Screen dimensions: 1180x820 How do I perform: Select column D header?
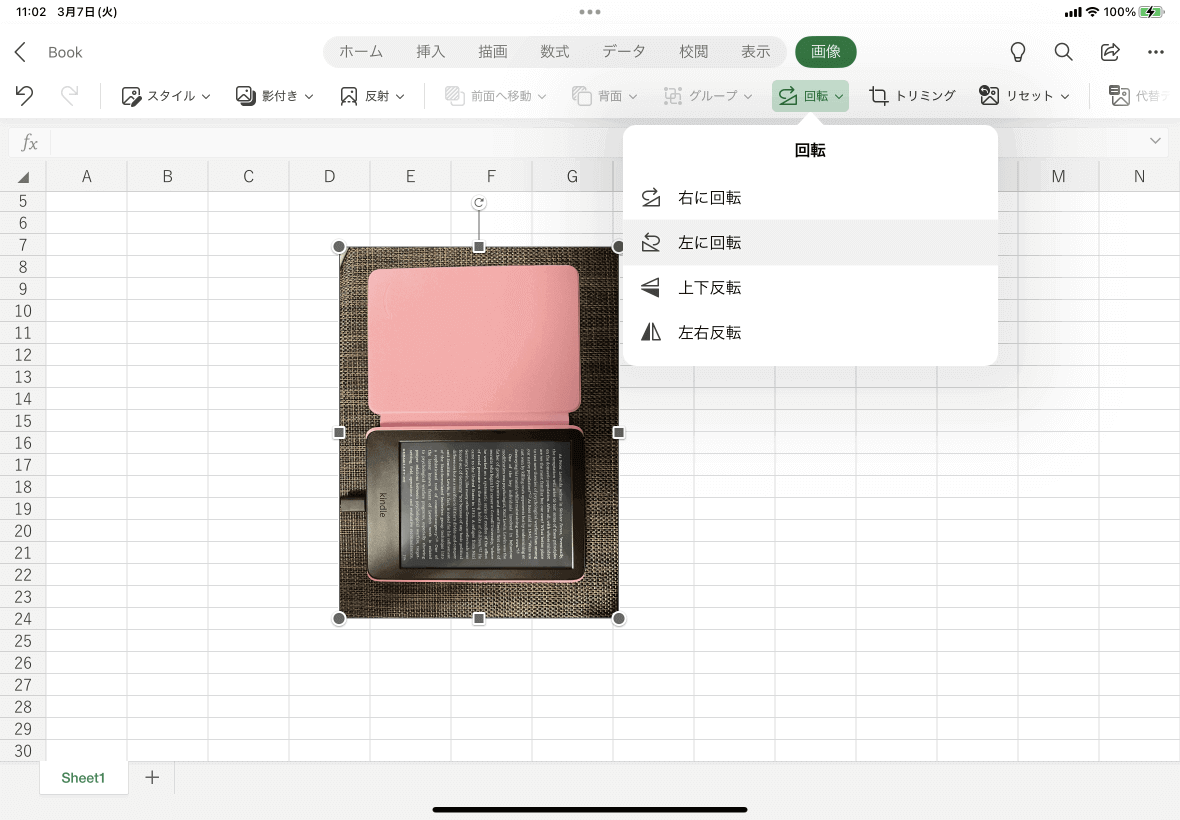click(x=330, y=176)
